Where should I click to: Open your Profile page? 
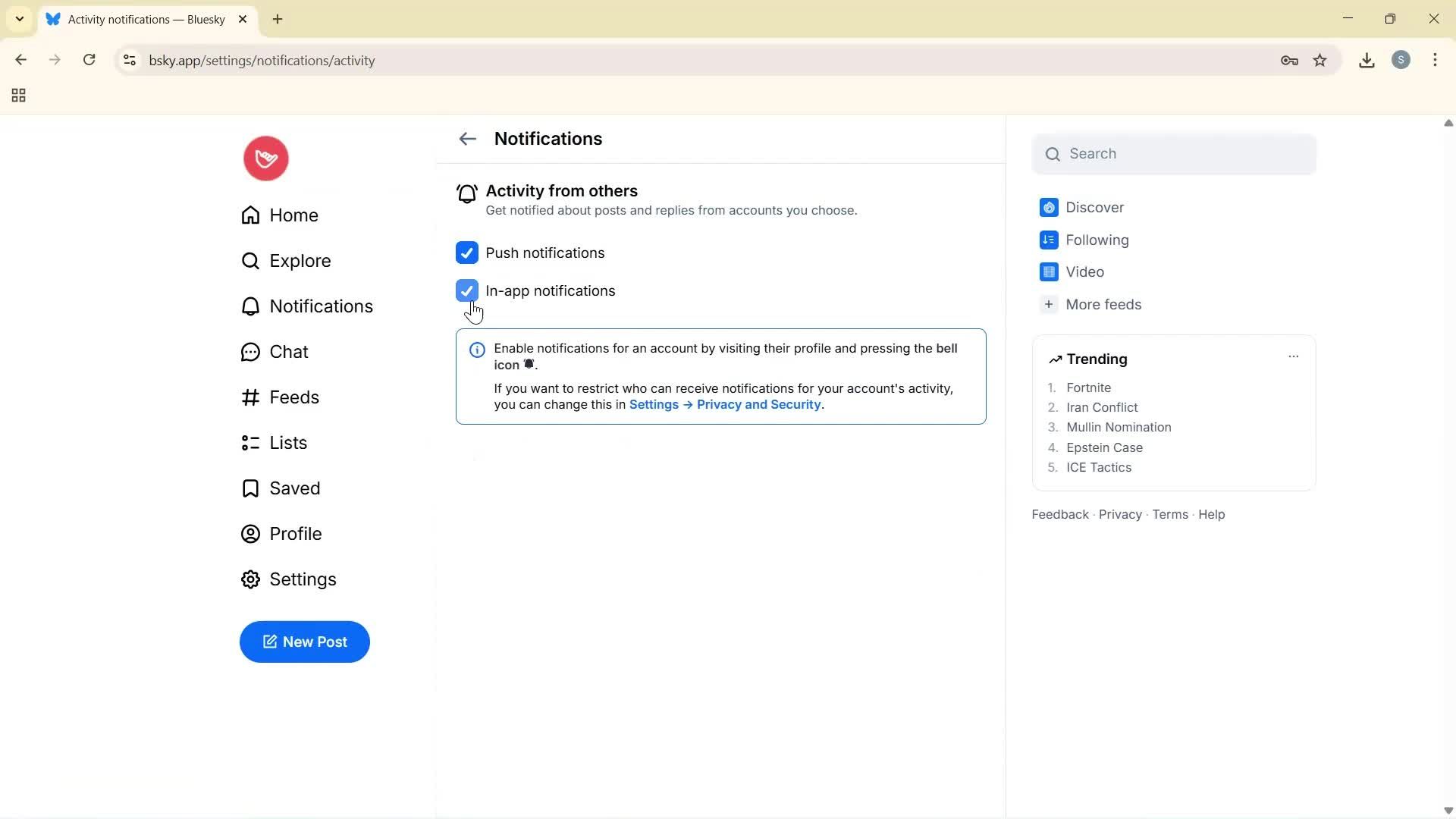[x=296, y=534]
